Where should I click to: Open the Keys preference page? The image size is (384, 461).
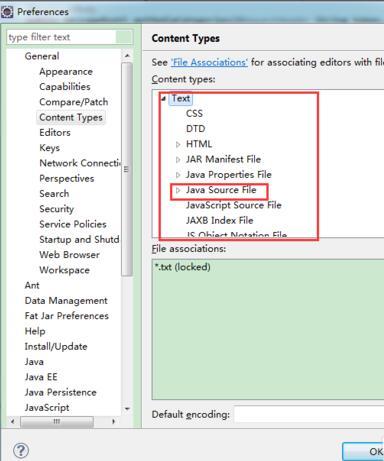coord(50,148)
